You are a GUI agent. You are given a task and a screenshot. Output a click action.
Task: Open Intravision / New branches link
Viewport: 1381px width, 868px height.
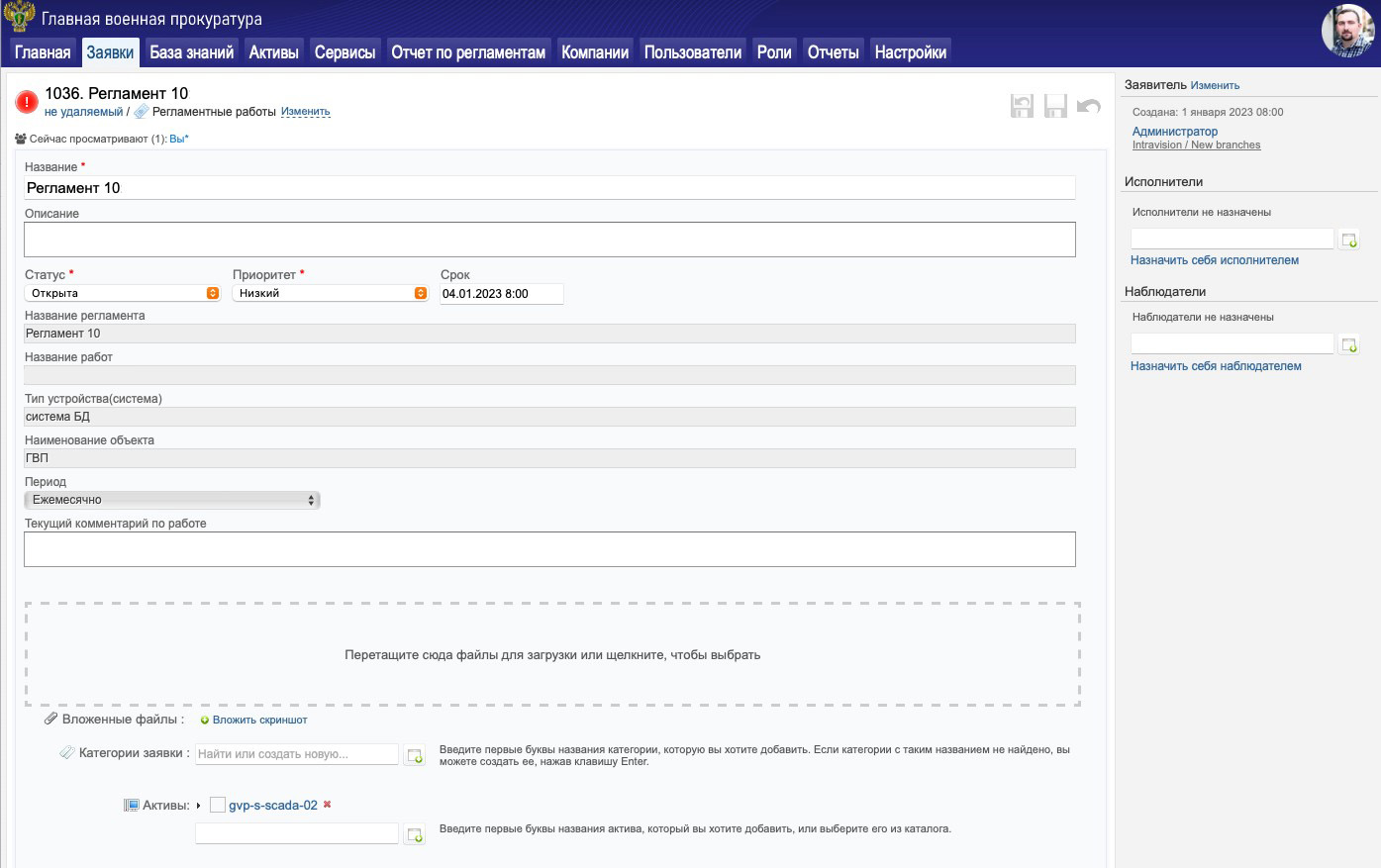point(1196,145)
